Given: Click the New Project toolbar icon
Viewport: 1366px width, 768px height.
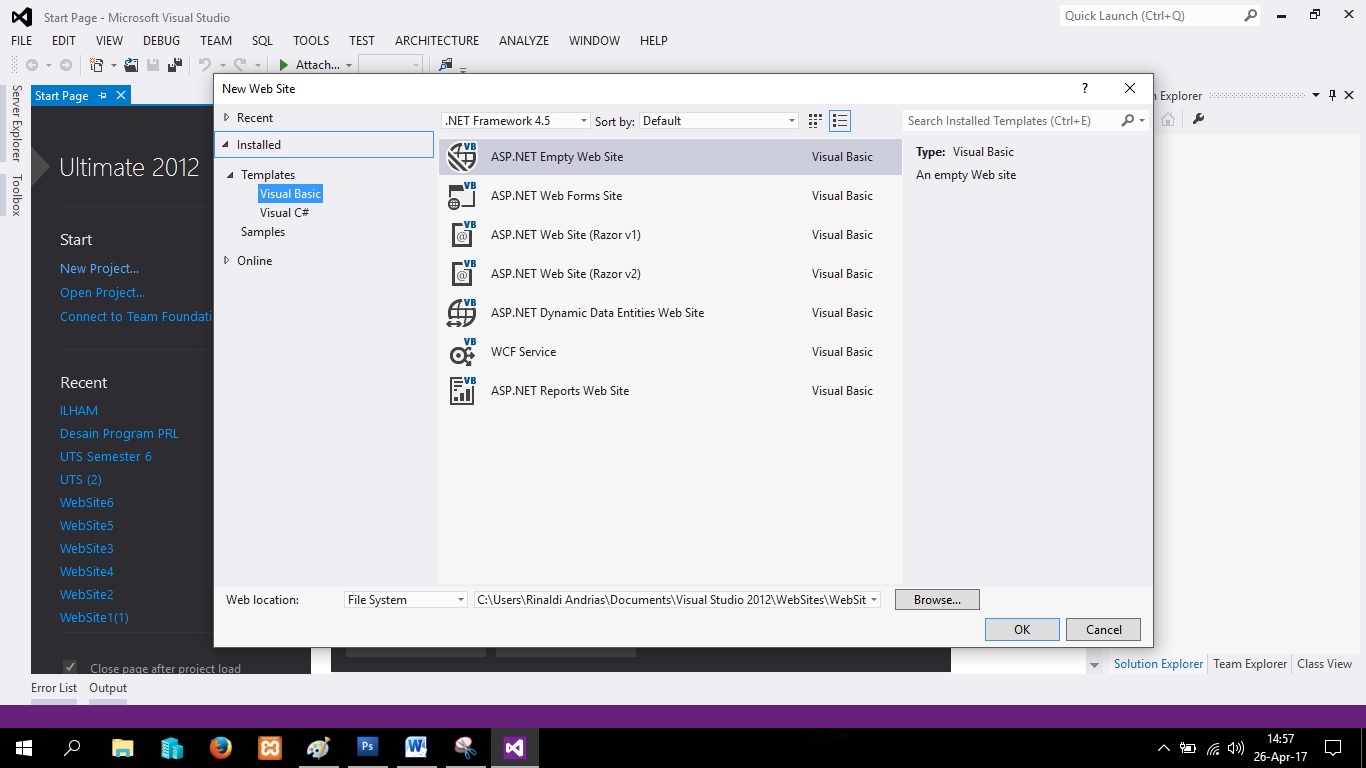Looking at the screenshot, I should (97, 65).
